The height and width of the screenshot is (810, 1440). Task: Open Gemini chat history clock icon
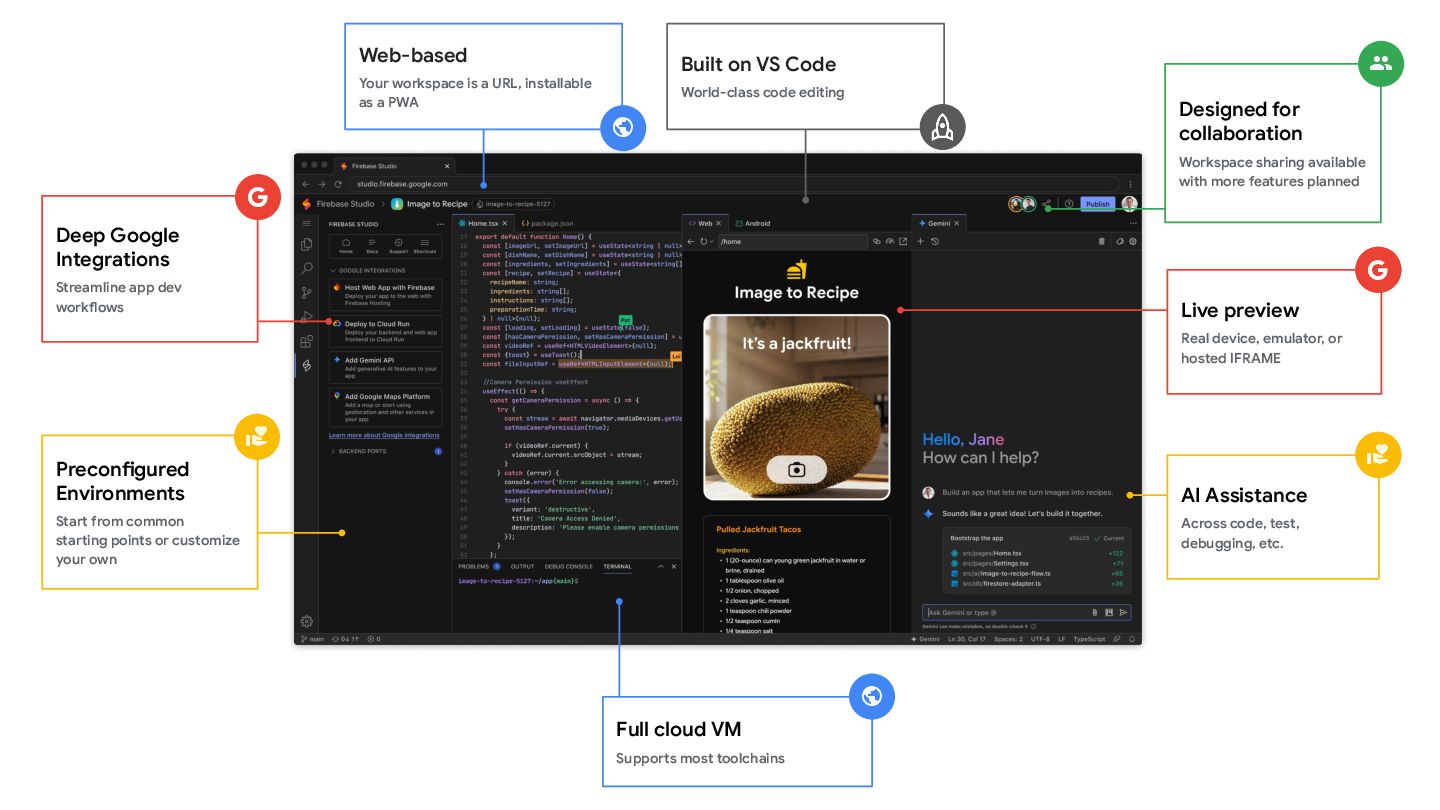(x=934, y=241)
